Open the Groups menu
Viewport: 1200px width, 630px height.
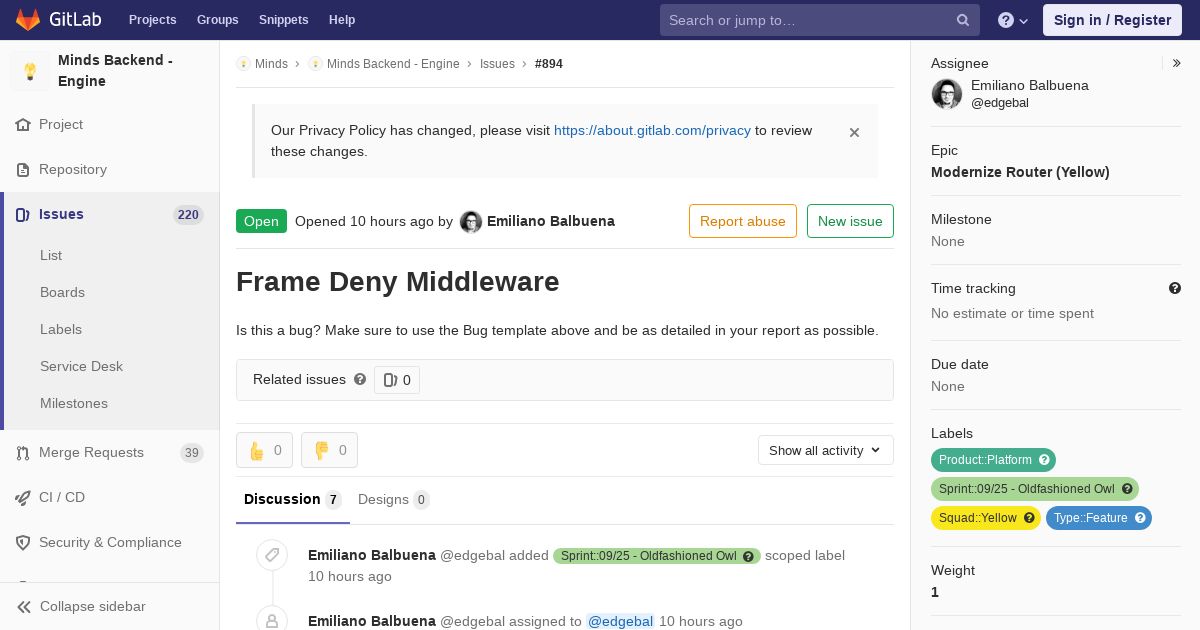217,20
